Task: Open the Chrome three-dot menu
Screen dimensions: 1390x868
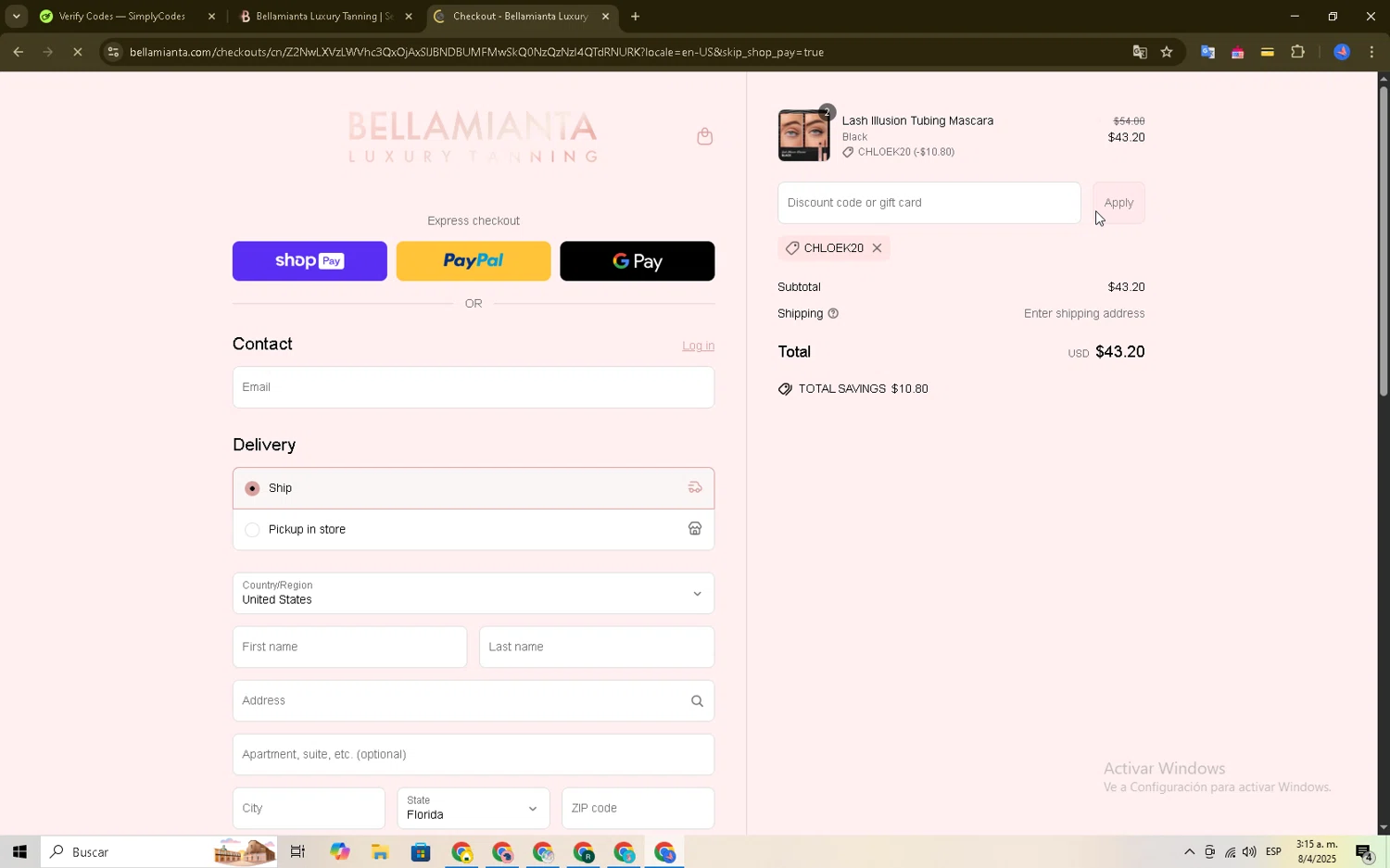Action: pyautogui.click(x=1371, y=52)
